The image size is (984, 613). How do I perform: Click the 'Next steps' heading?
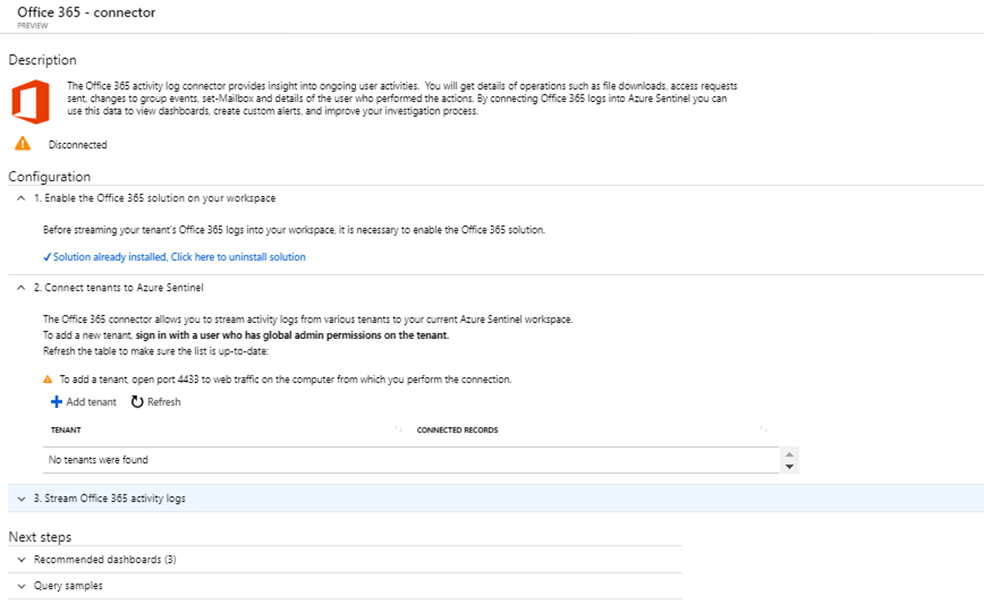pos(40,537)
